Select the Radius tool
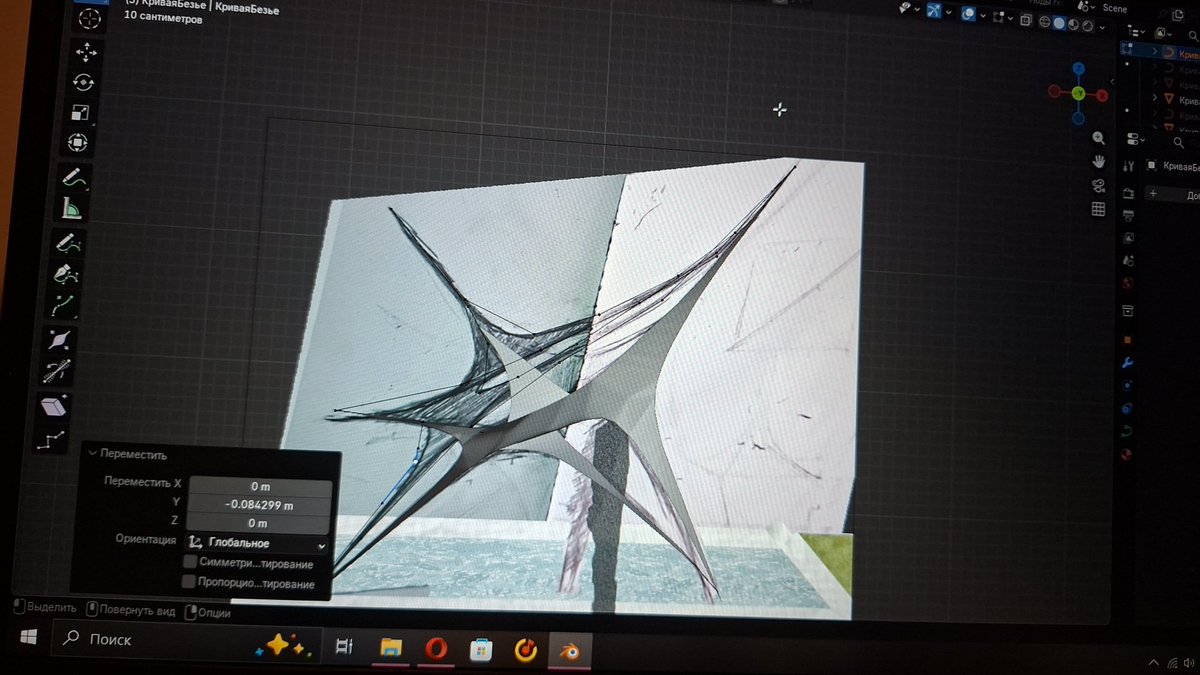The image size is (1200, 675). click(x=60, y=339)
